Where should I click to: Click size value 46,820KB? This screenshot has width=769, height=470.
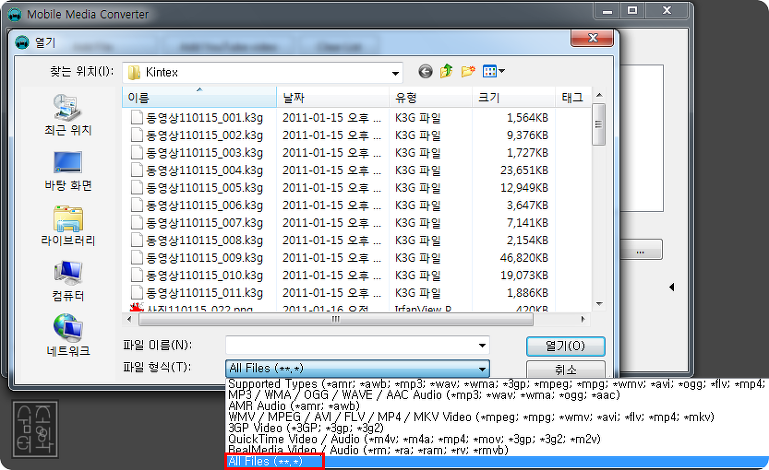(524, 258)
